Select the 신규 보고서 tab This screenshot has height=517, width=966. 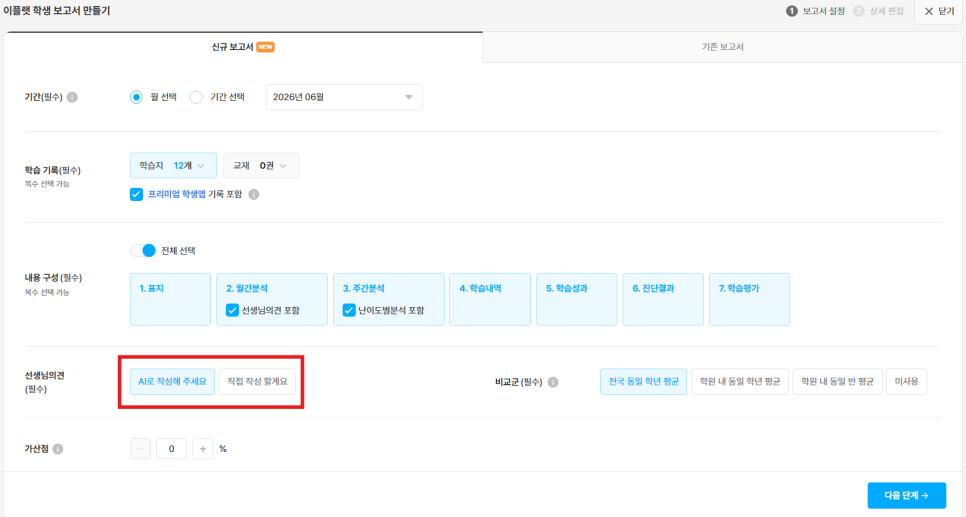coord(243,47)
